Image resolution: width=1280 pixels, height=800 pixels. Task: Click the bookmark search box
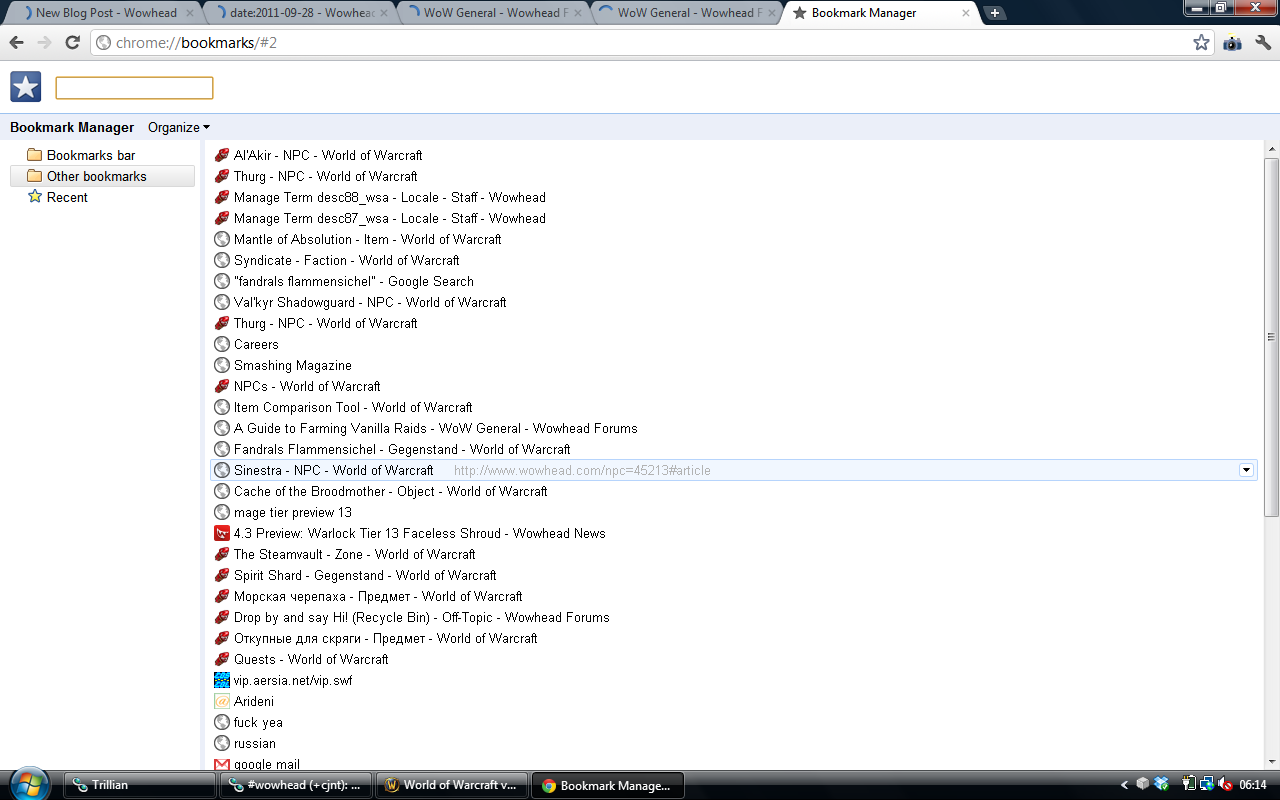(134, 88)
